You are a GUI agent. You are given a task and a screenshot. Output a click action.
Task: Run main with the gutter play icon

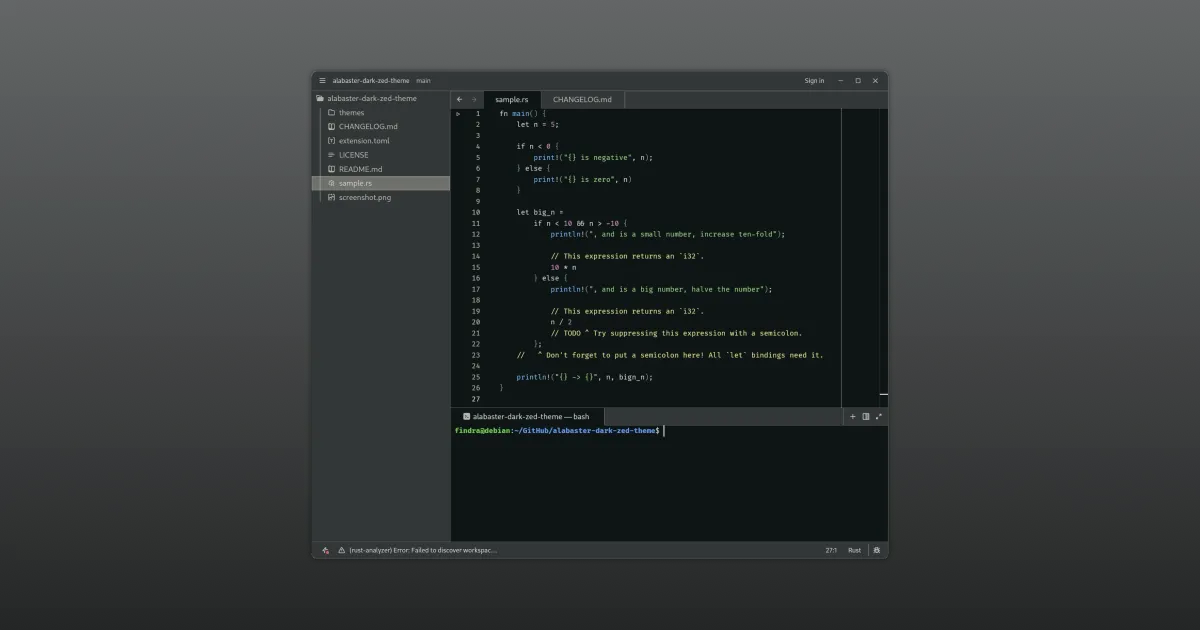[x=458, y=114]
